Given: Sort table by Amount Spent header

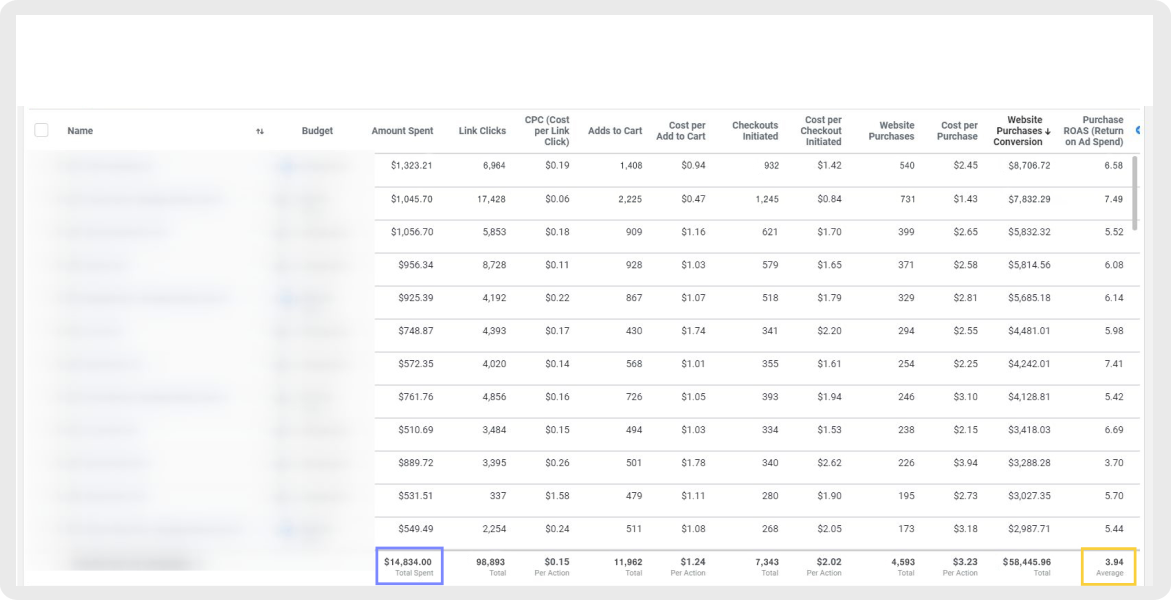Looking at the screenshot, I should 402,131.
